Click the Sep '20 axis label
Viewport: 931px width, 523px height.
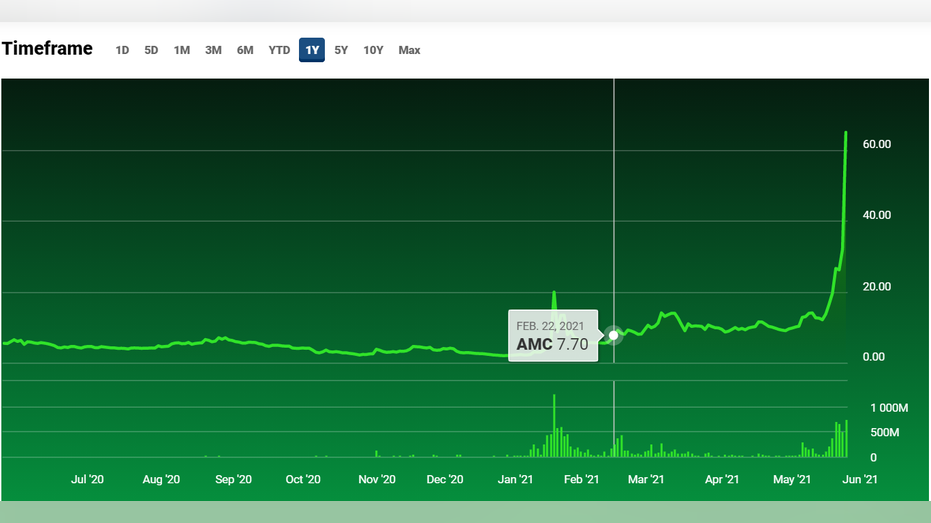point(233,479)
